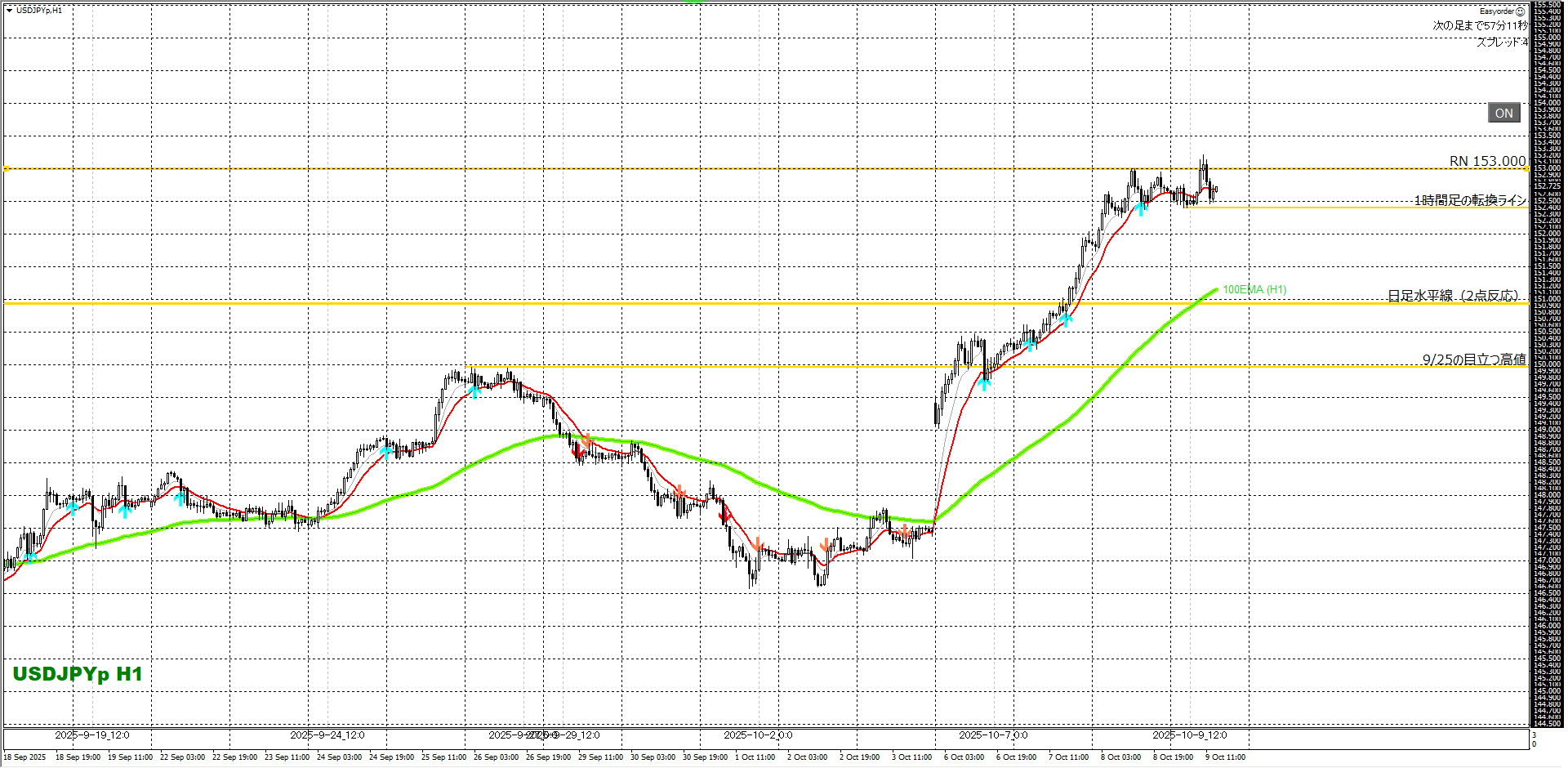Click the 1時間足の転換ライン label
This screenshot has height=768, width=1568.
1469,200
